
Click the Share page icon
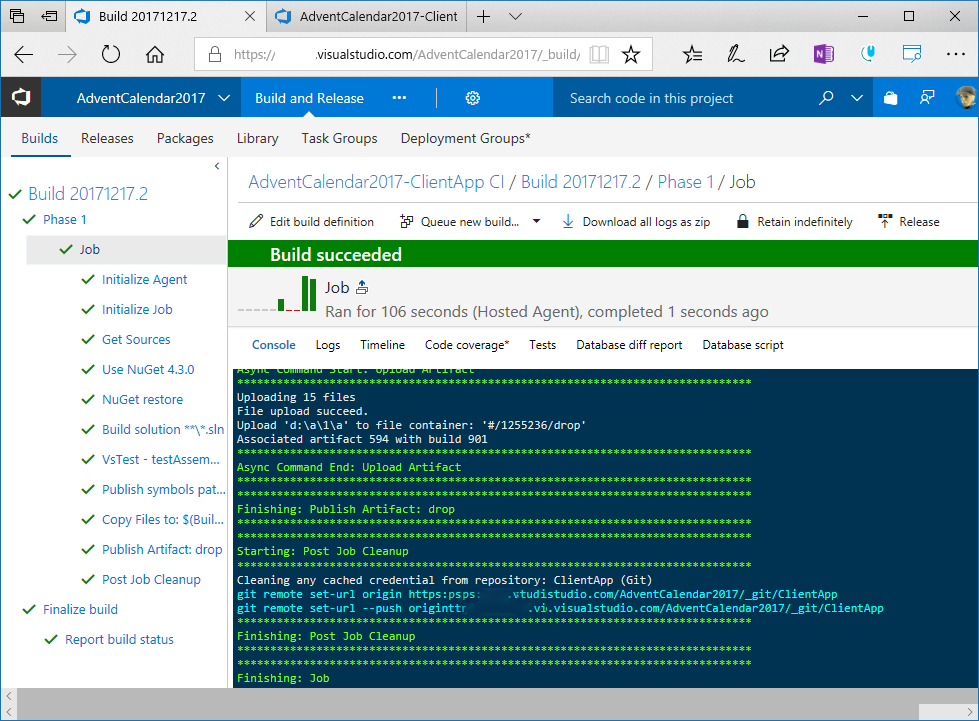point(779,54)
